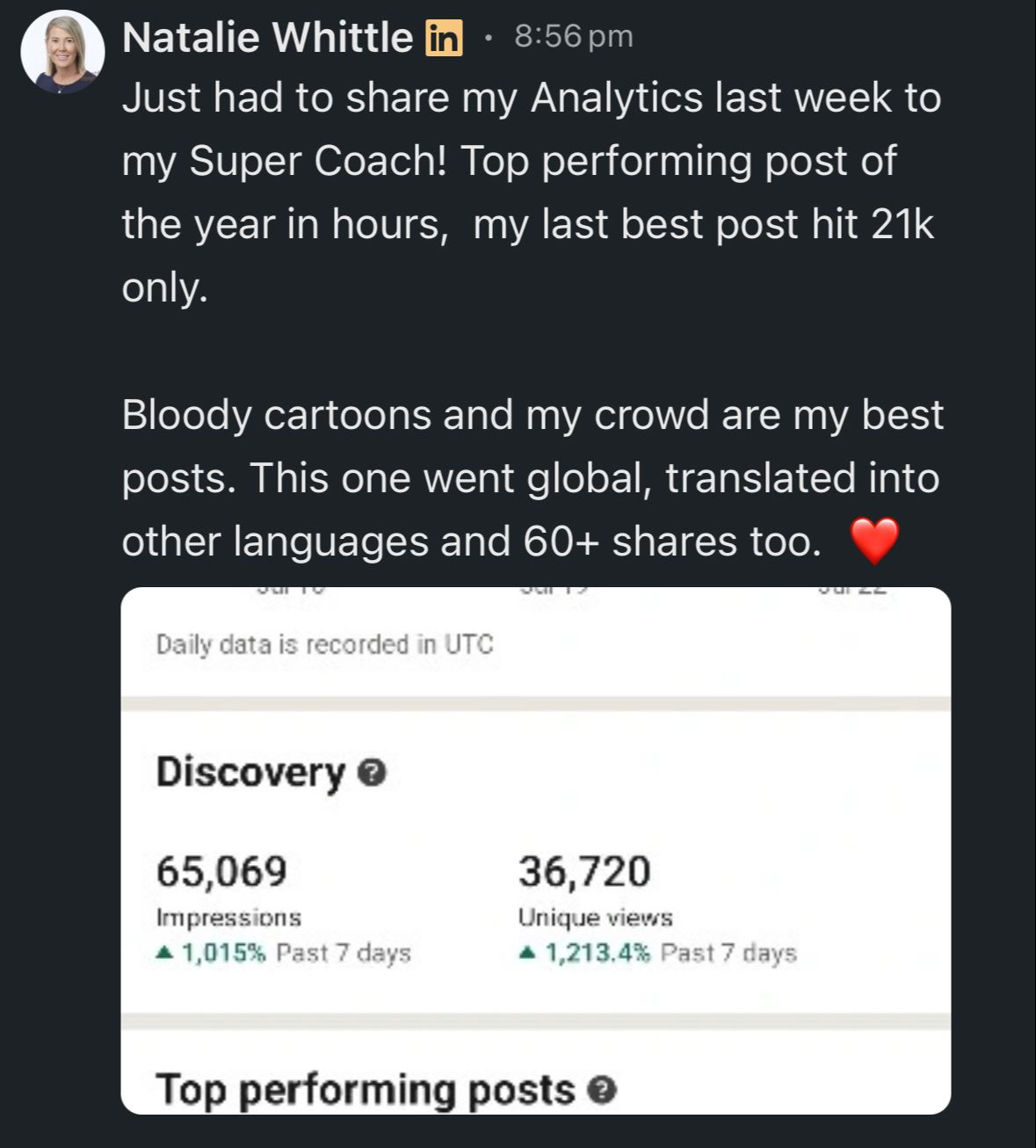This screenshot has height=1148, width=1036.
Task: Click the red heart emoji
Action: (x=875, y=540)
